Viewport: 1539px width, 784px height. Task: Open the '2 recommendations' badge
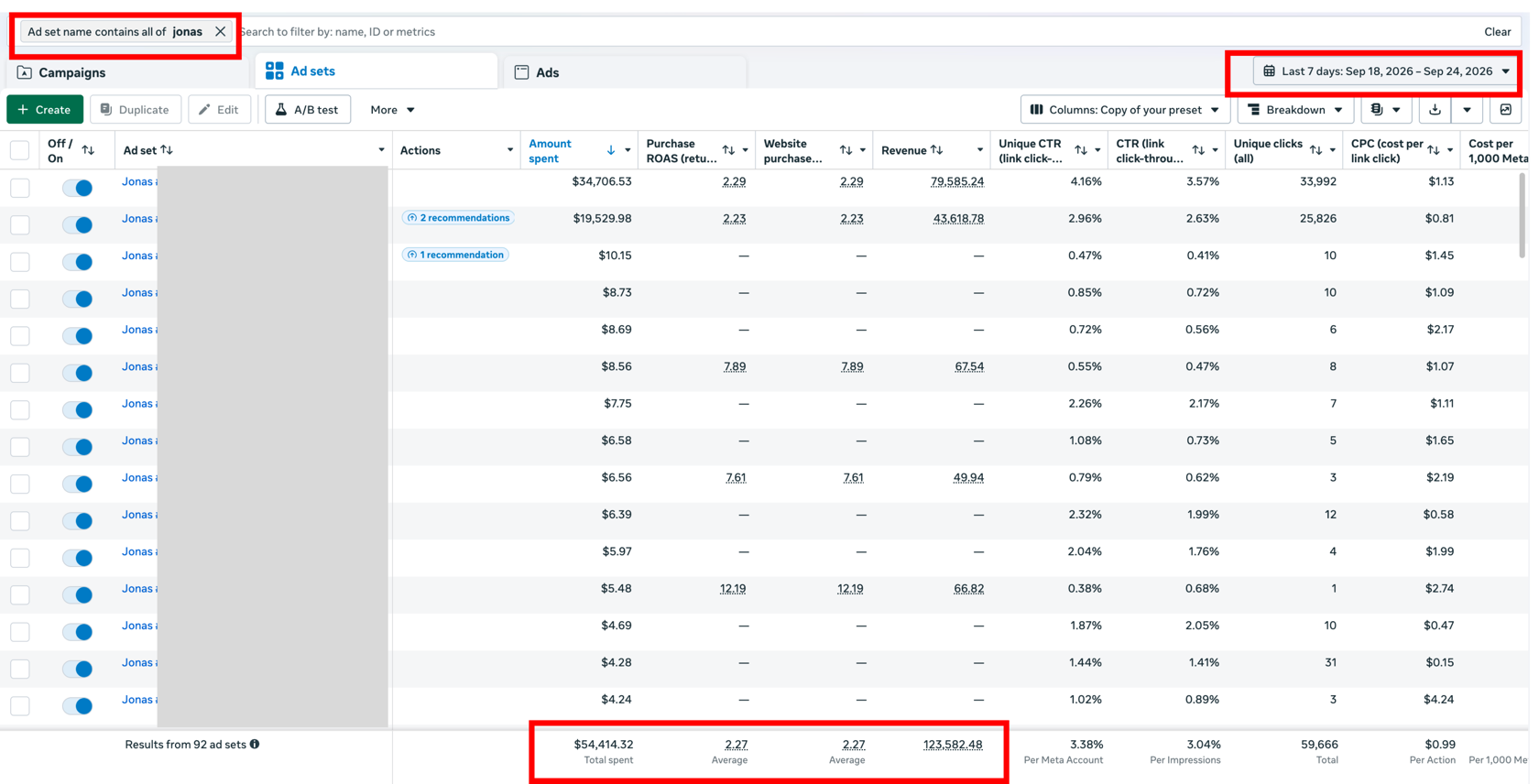(x=457, y=218)
